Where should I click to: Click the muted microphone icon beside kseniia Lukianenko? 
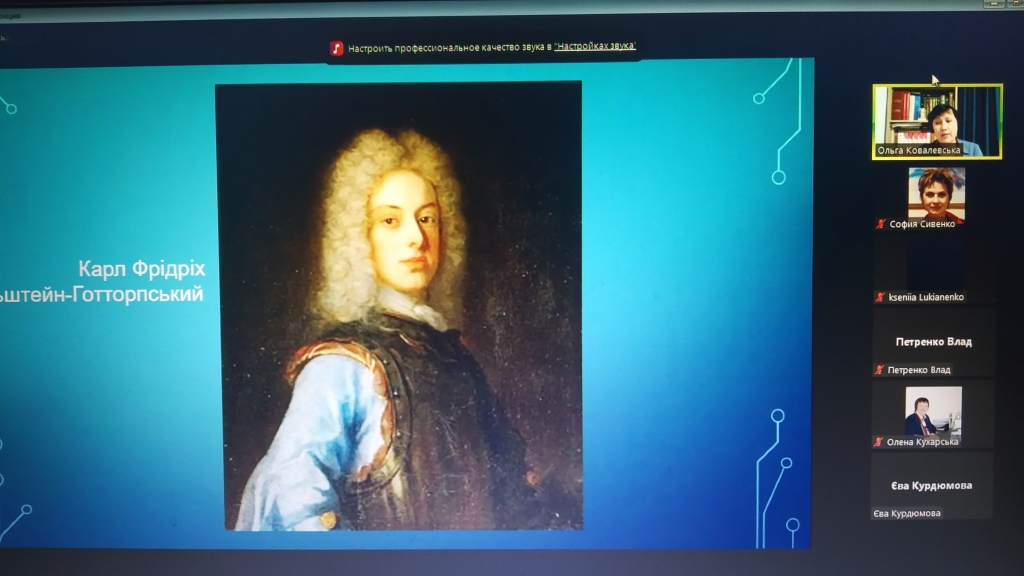click(x=880, y=297)
